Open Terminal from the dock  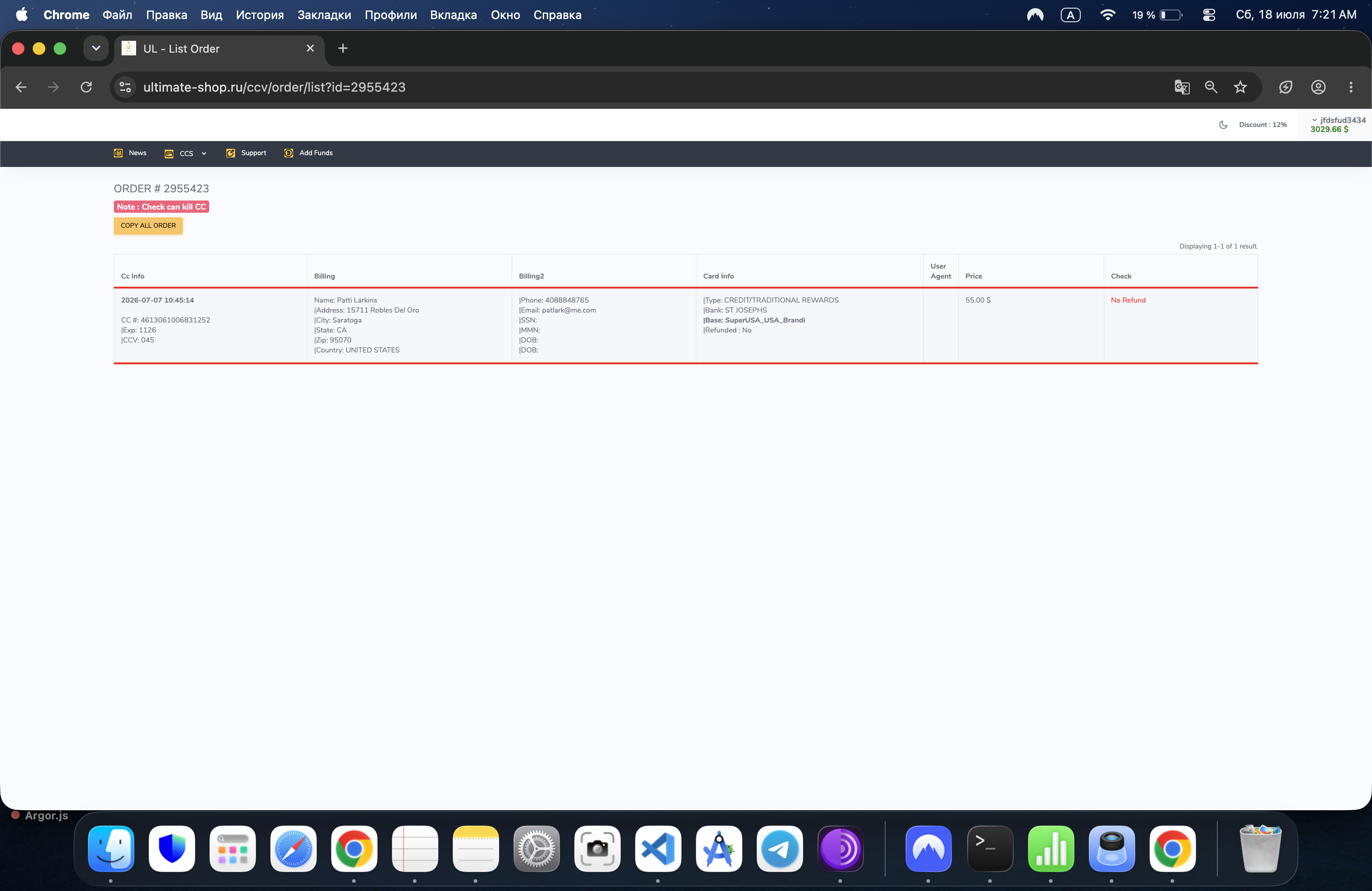(x=990, y=849)
